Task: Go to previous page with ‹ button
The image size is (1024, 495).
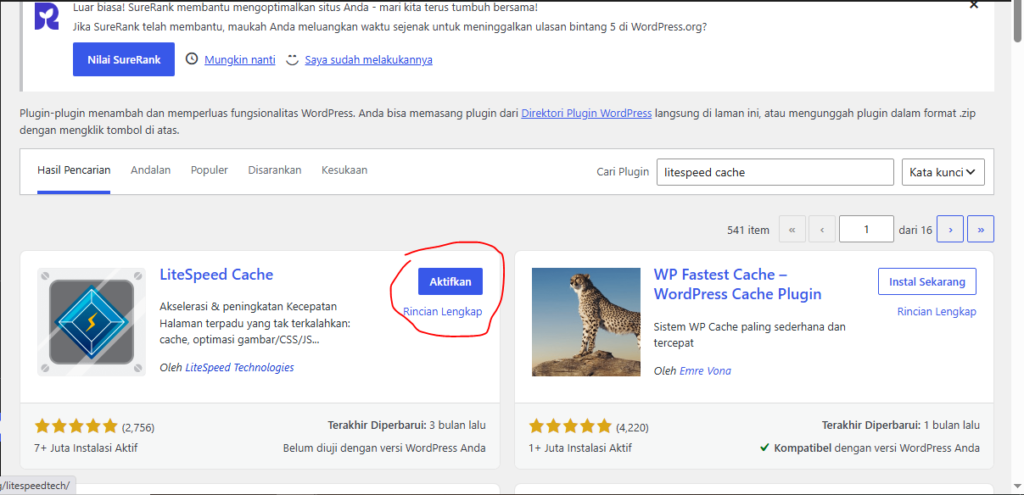Action: tap(822, 229)
